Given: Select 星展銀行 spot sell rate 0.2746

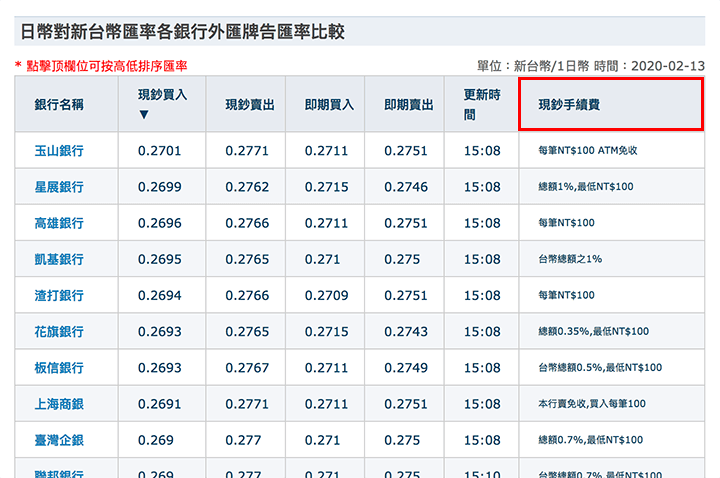Looking at the screenshot, I should click(x=406, y=187).
